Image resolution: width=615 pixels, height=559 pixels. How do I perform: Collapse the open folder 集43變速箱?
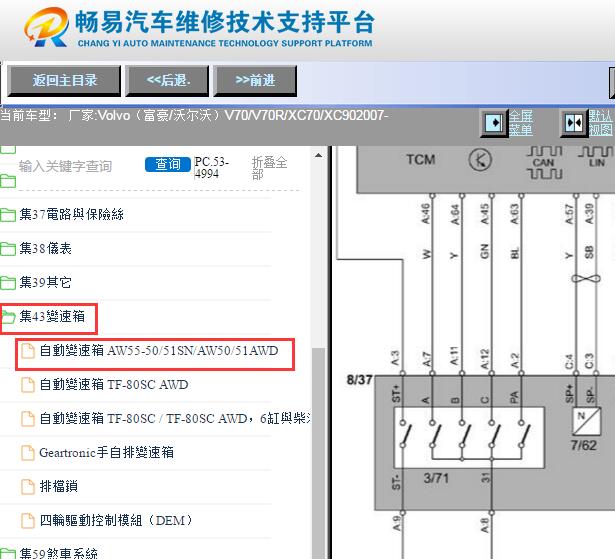point(52,316)
